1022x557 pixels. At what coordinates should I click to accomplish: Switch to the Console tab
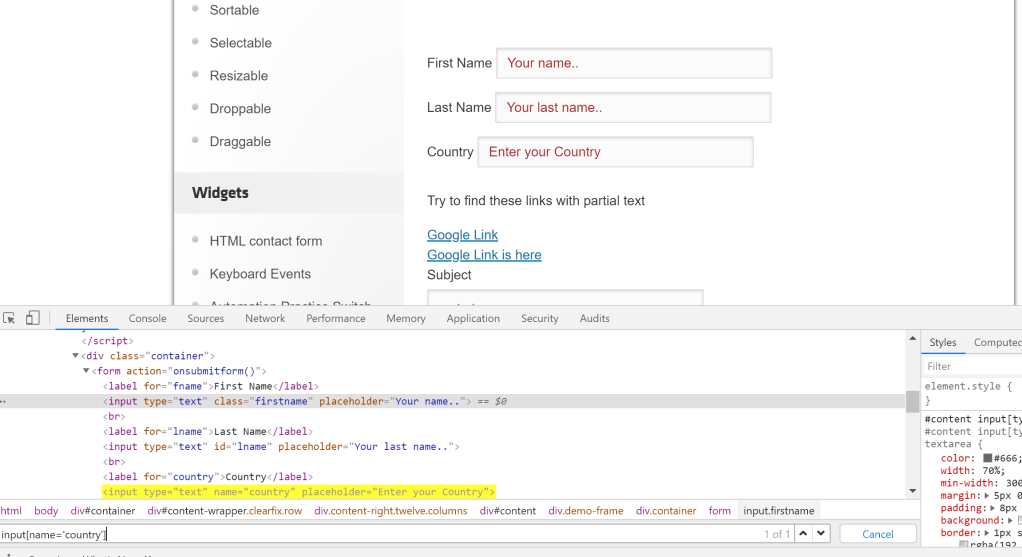[147, 318]
